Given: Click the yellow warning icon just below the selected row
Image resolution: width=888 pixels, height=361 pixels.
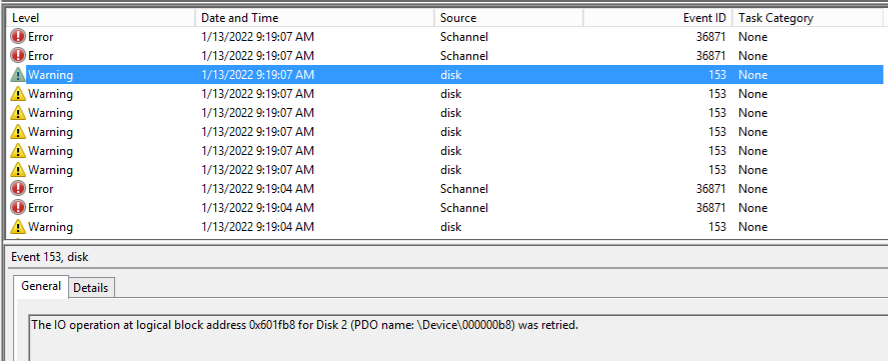Looking at the screenshot, I should (x=18, y=94).
